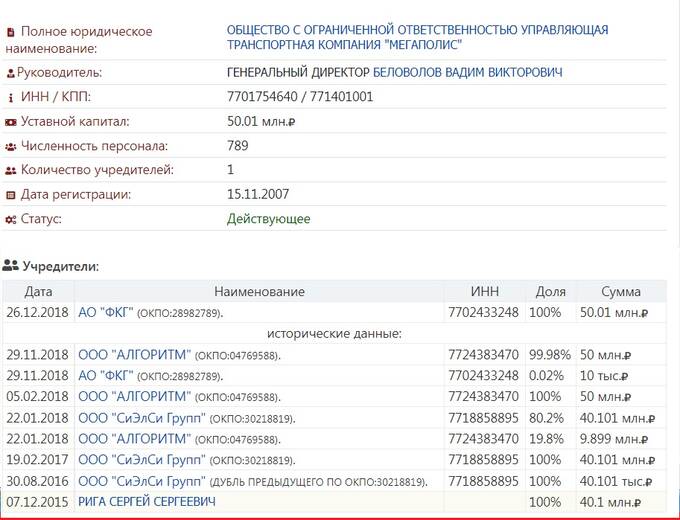Screen dimensions: 680x520
Task: Select share cell 99.98%
Action: point(549,355)
